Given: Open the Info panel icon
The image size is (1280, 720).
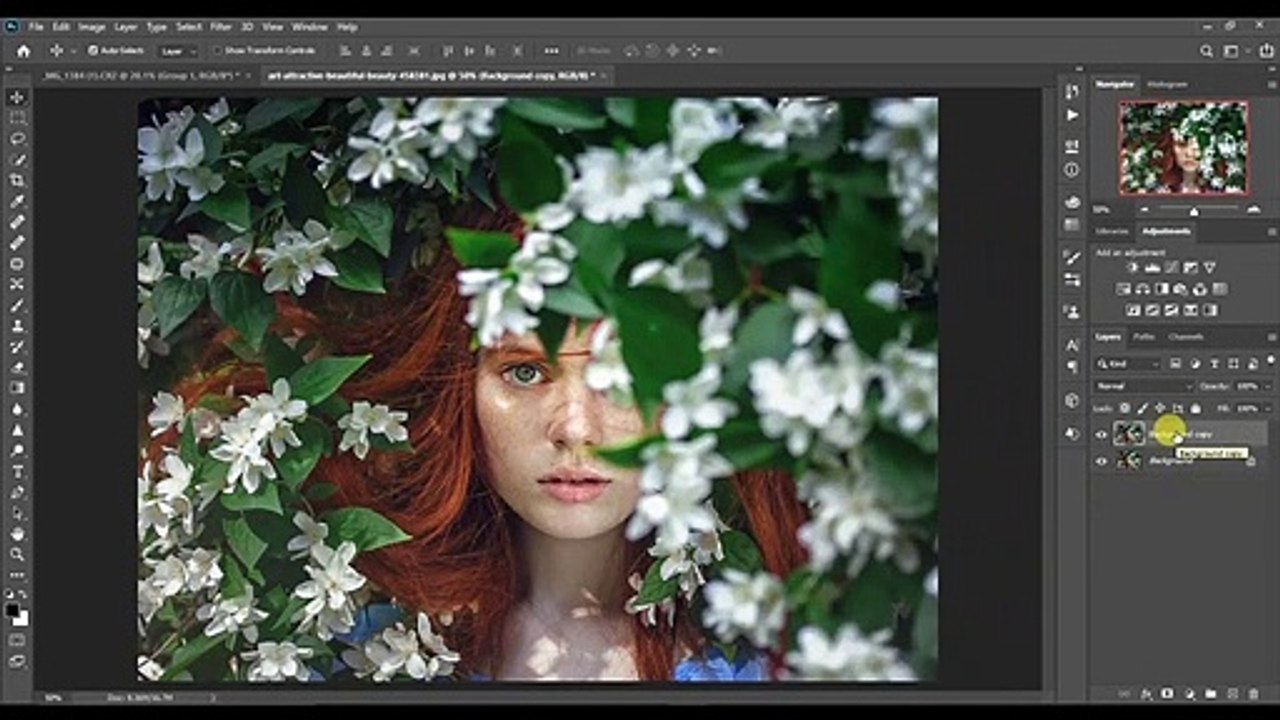Looking at the screenshot, I should coord(1072,170).
